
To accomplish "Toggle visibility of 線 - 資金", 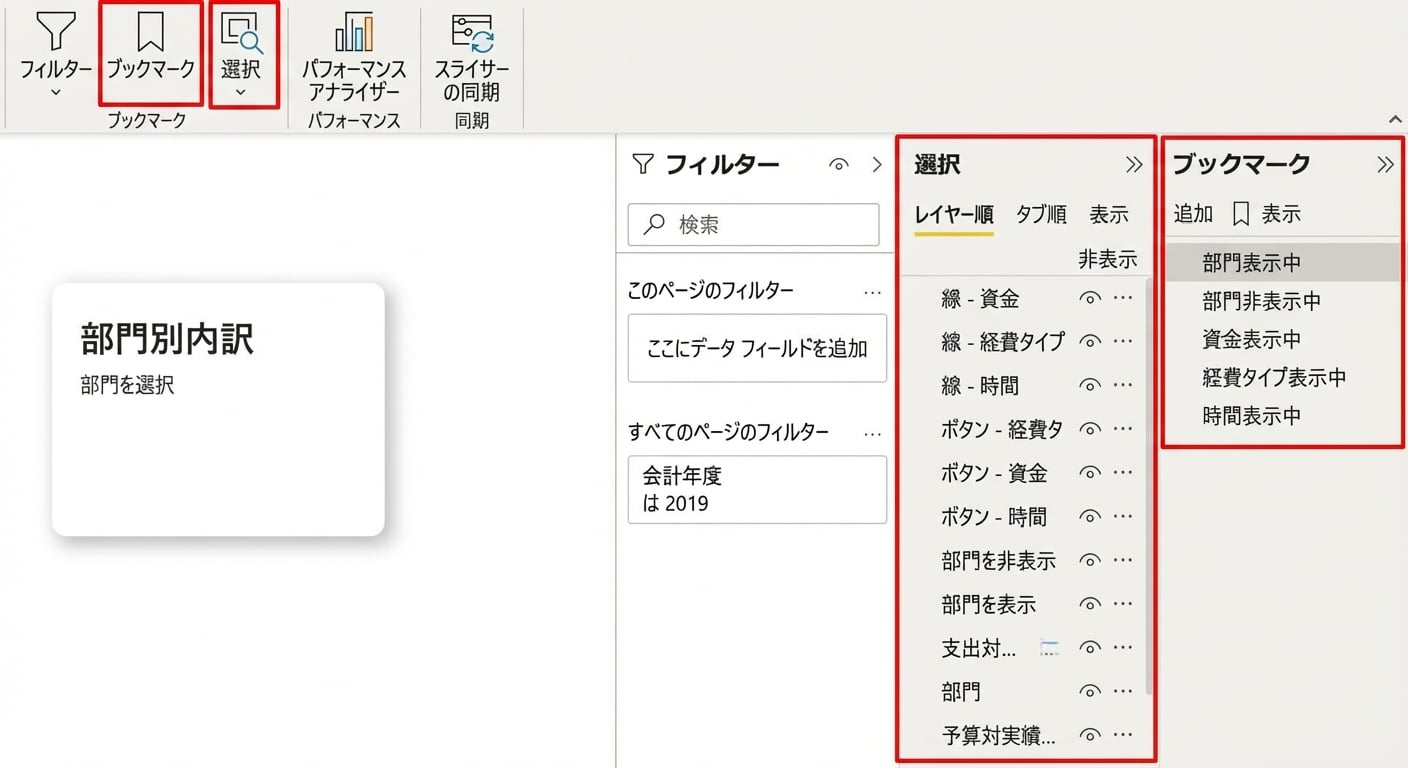I will point(1091,299).
